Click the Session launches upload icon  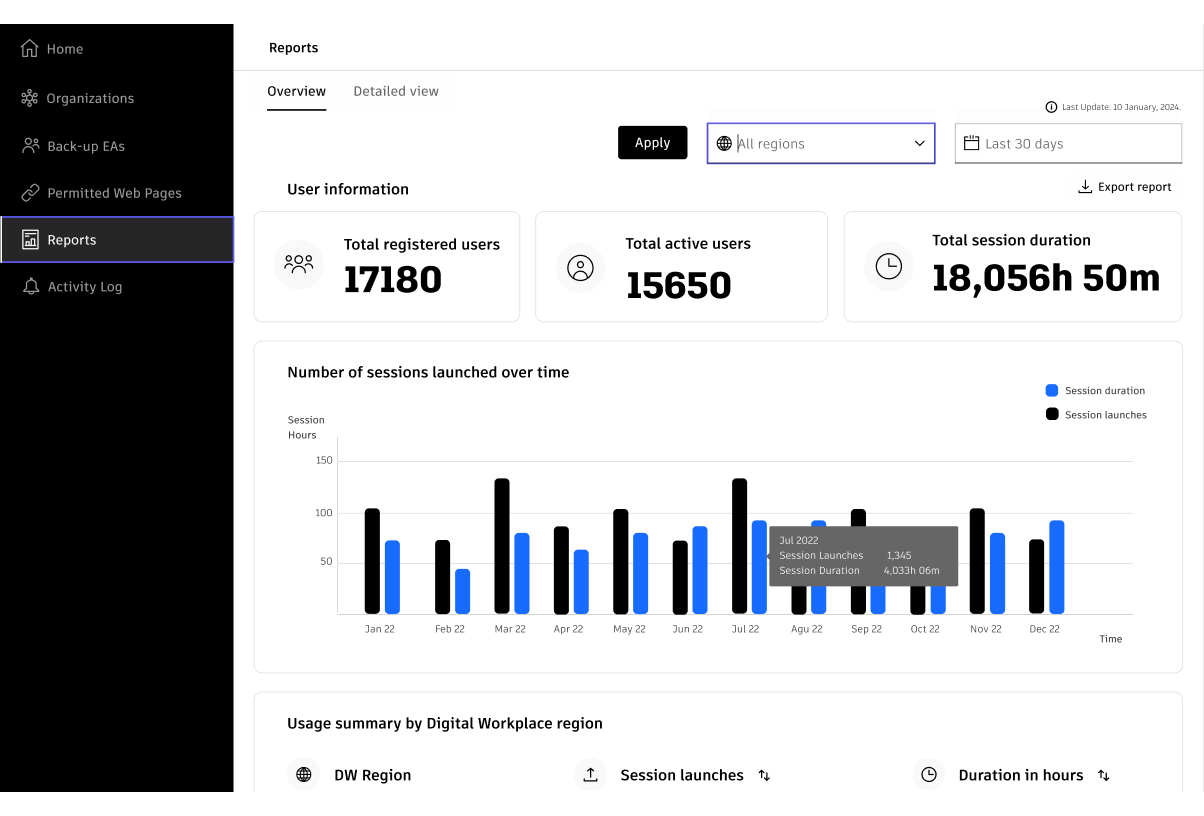590,774
